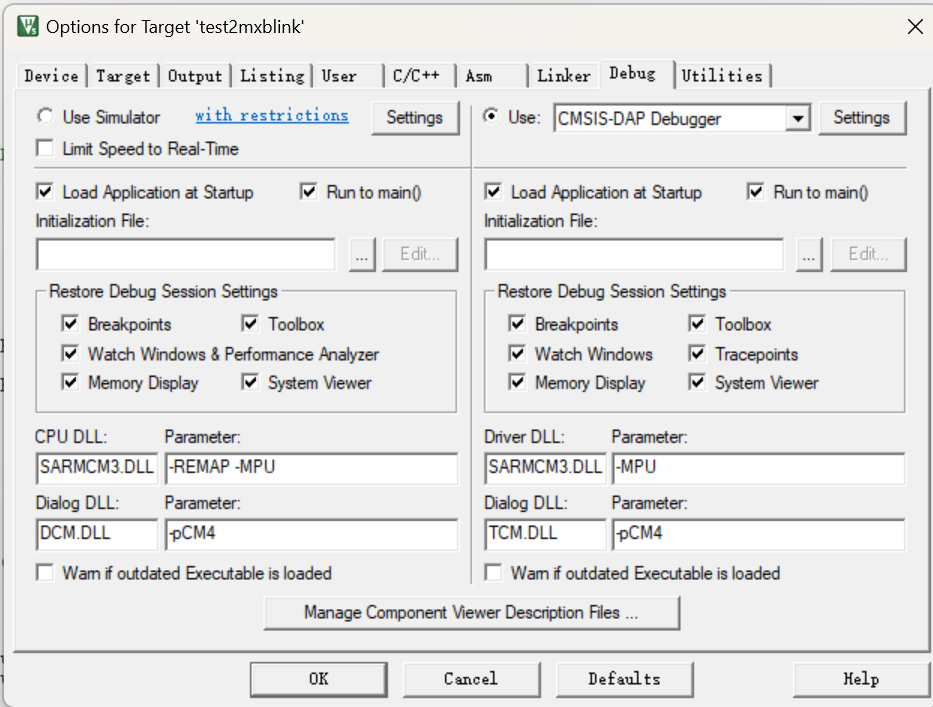Toggle simulator Load Application at Startup

click(45, 192)
